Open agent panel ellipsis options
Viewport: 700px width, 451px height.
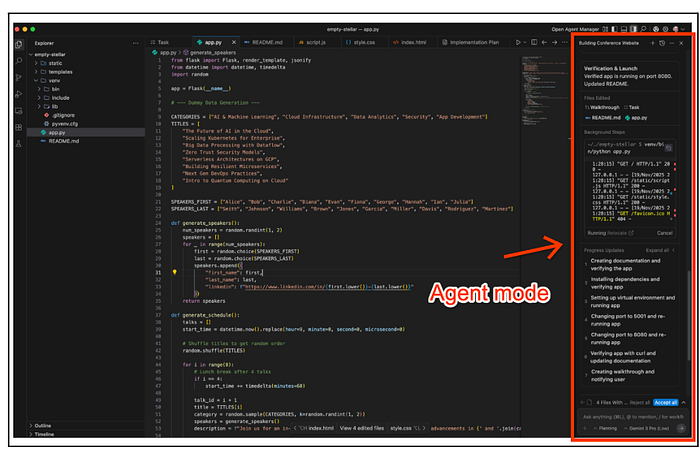click(672, 43)
